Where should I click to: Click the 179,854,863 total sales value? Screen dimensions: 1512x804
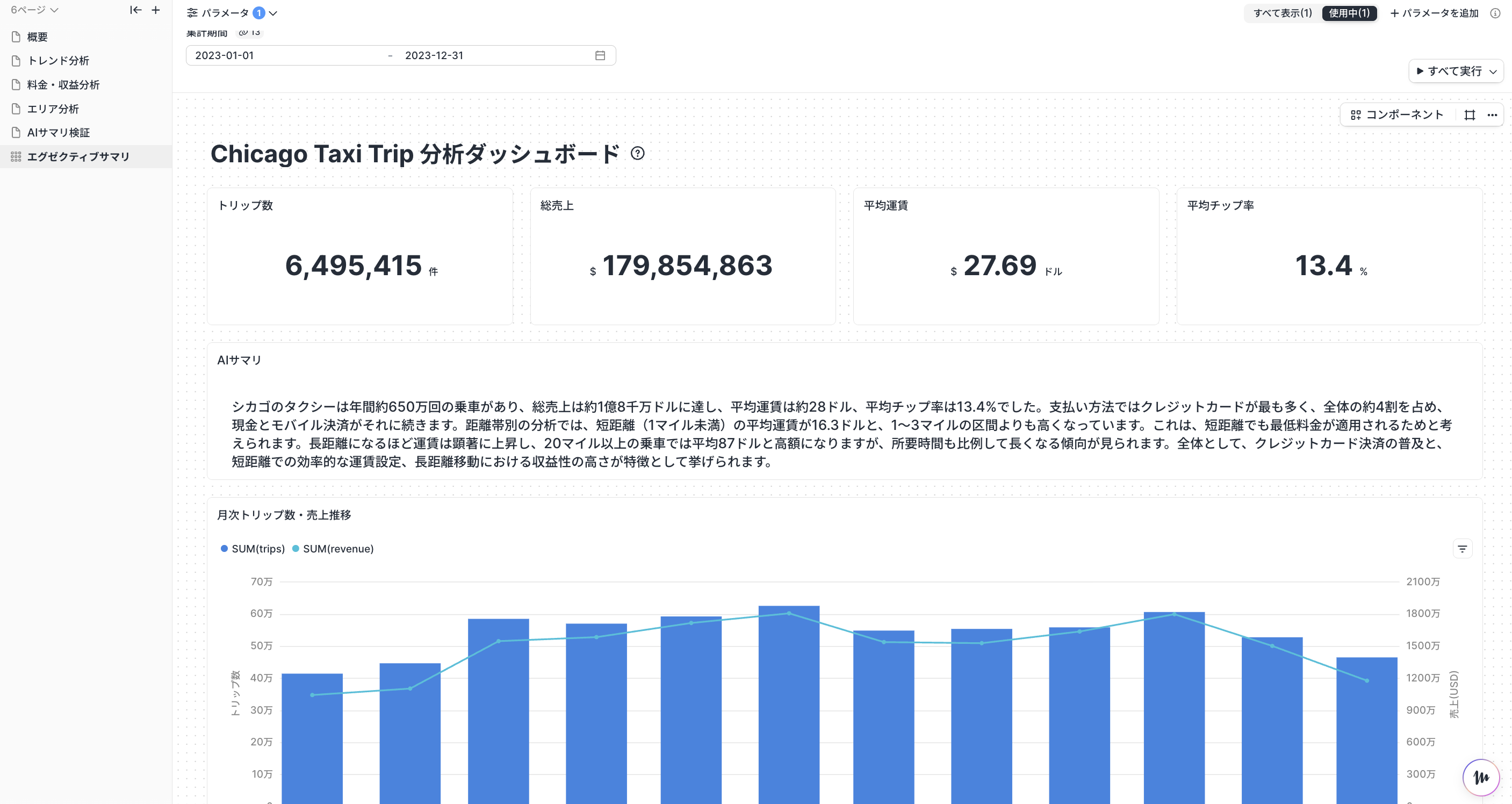687,265
